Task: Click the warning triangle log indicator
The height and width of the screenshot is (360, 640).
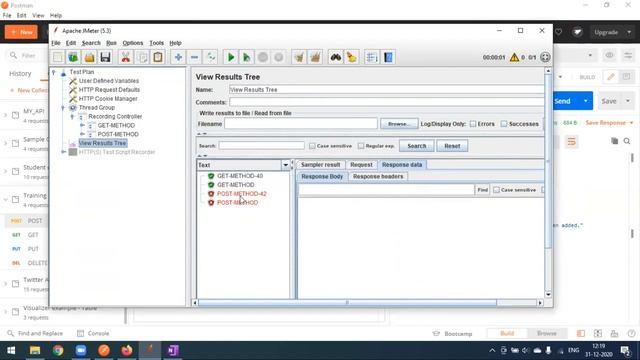Action: (514, 57)
